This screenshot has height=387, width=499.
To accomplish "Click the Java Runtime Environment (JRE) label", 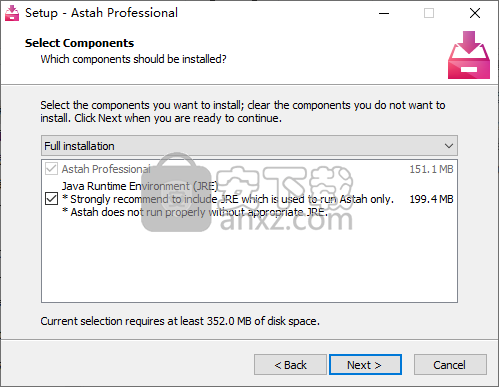I will click(x=140, y=186).
